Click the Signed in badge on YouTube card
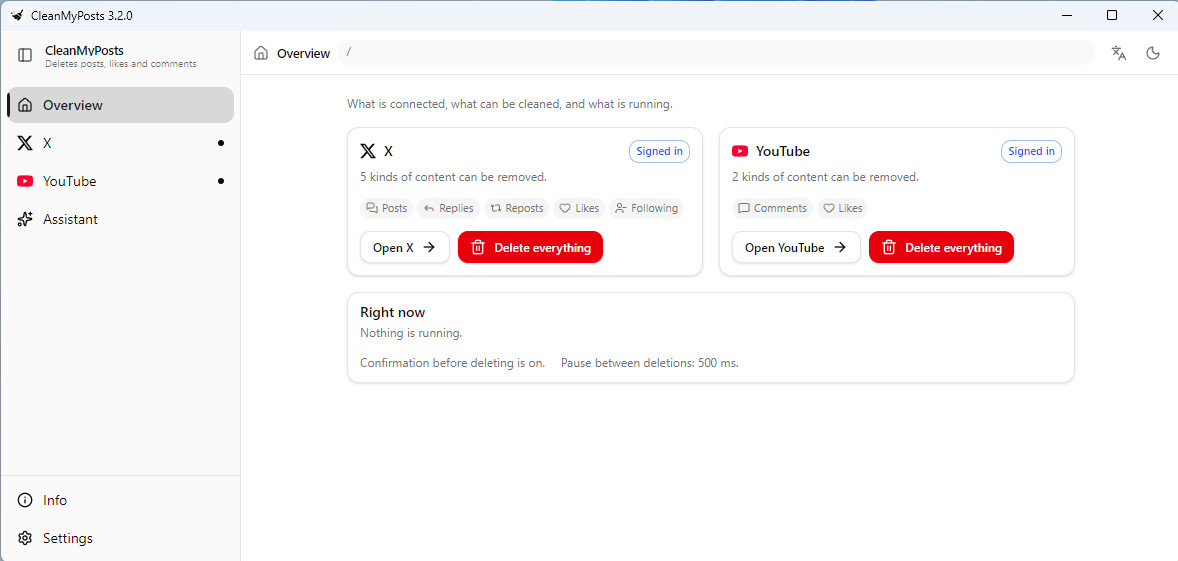Image resolution: width=1178 pixels, height=561 pixels. [1032, 151]
